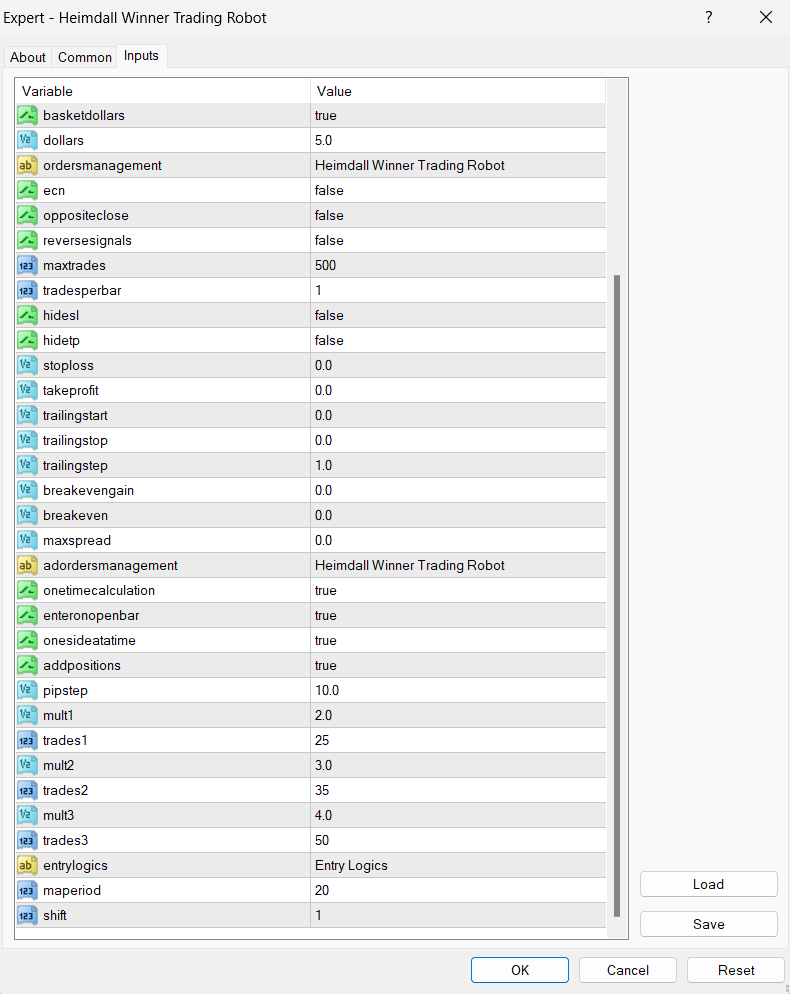Select the reversesignals value false
This screenshot has width=790, height=994.
tap(458, 240)
